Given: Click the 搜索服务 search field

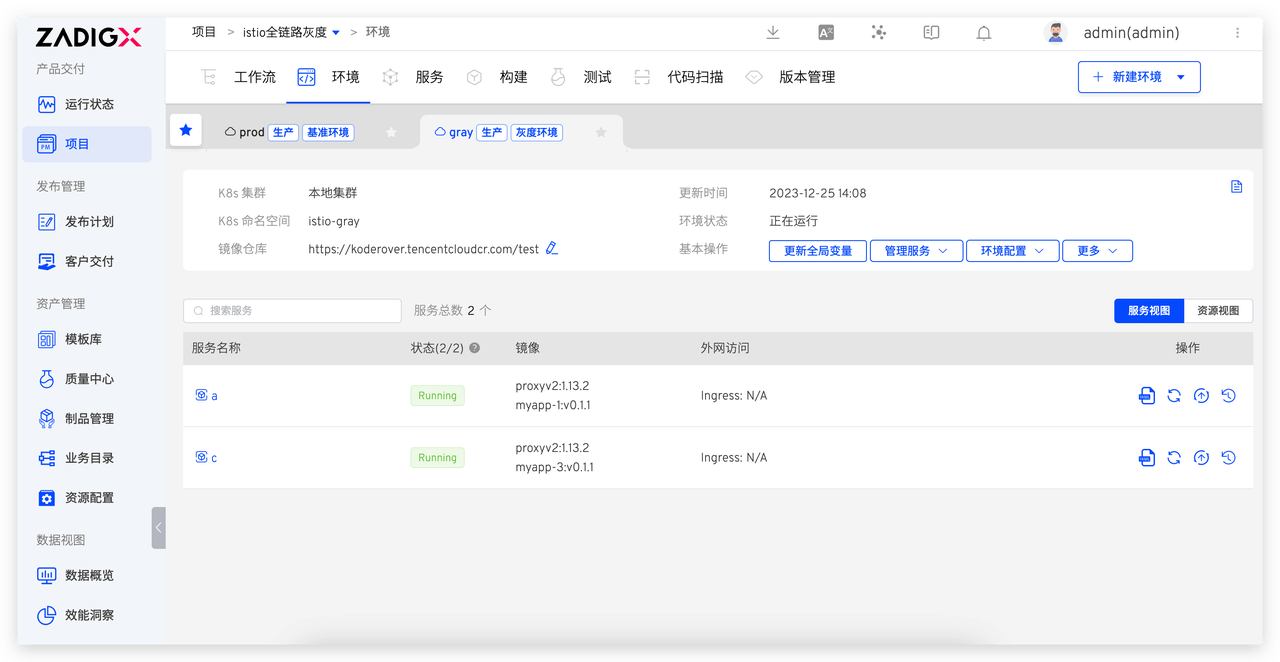Looking at the screenshot, I should point(300,311).
